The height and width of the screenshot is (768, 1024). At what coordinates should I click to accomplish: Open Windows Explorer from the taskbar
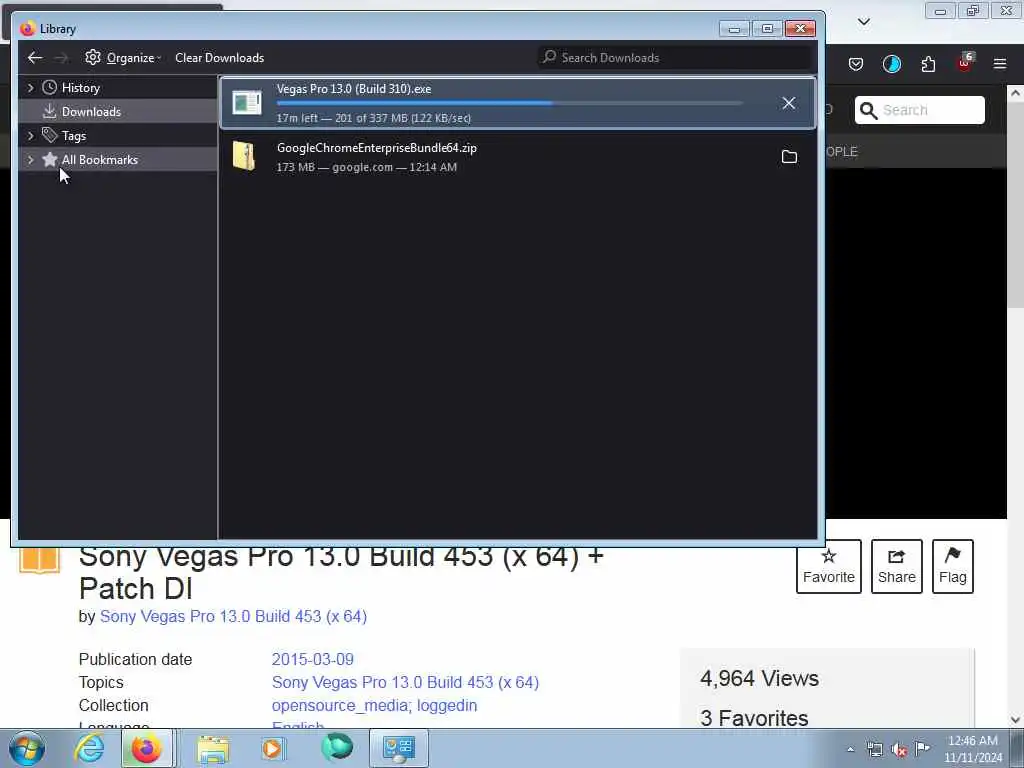point(214,749)
